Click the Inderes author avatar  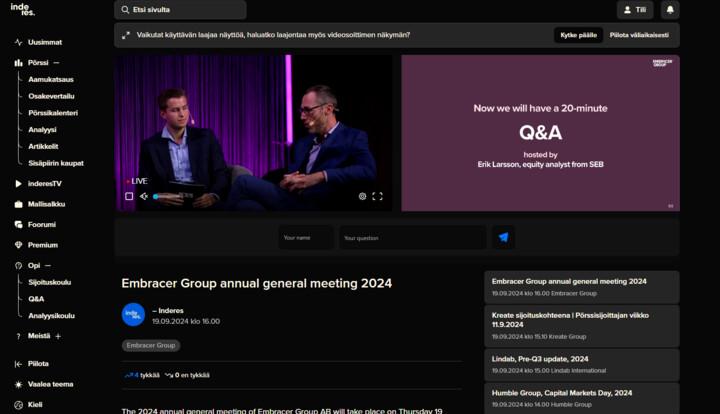[133, 314]
